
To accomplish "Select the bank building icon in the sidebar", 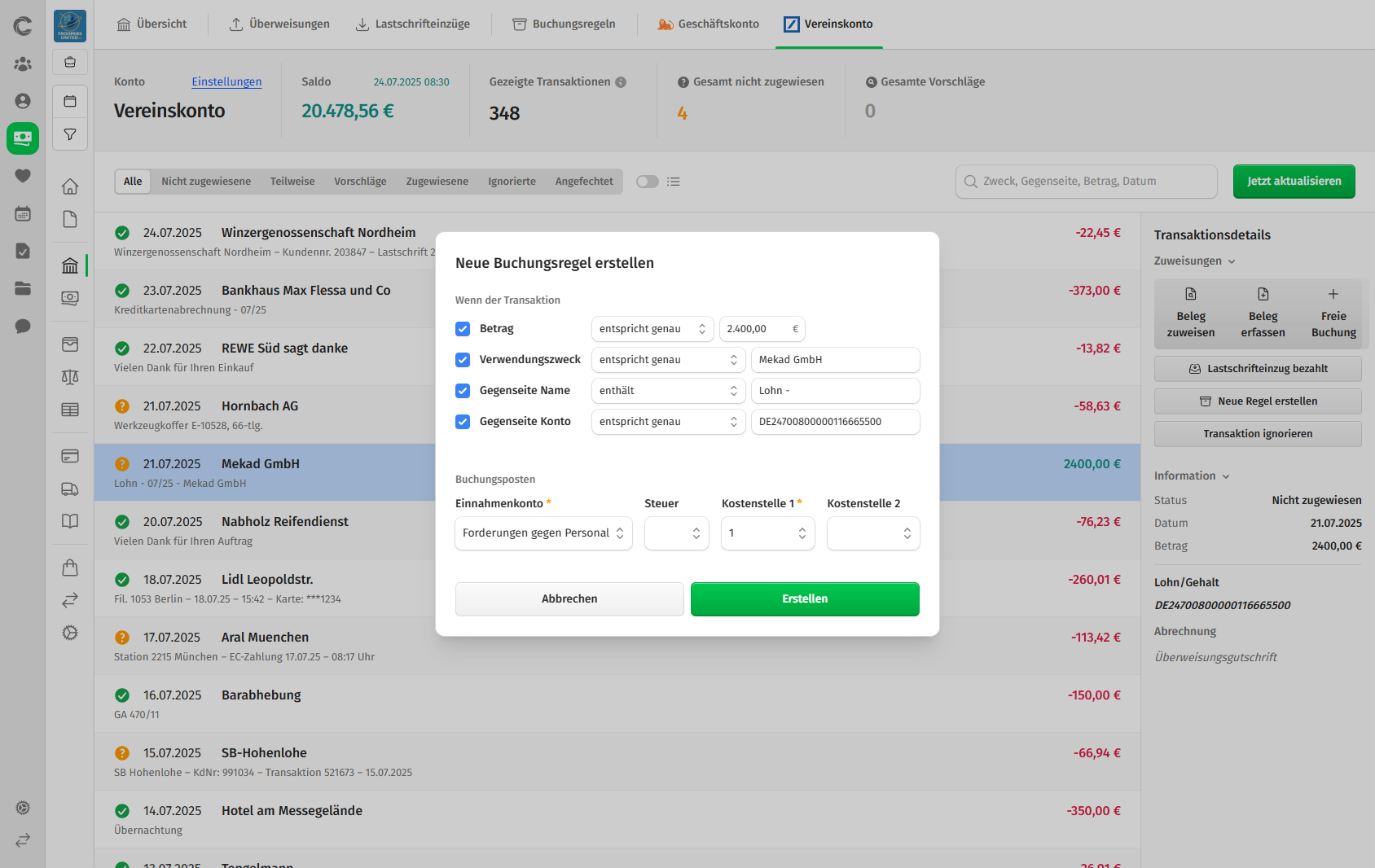I will (70, 265).
